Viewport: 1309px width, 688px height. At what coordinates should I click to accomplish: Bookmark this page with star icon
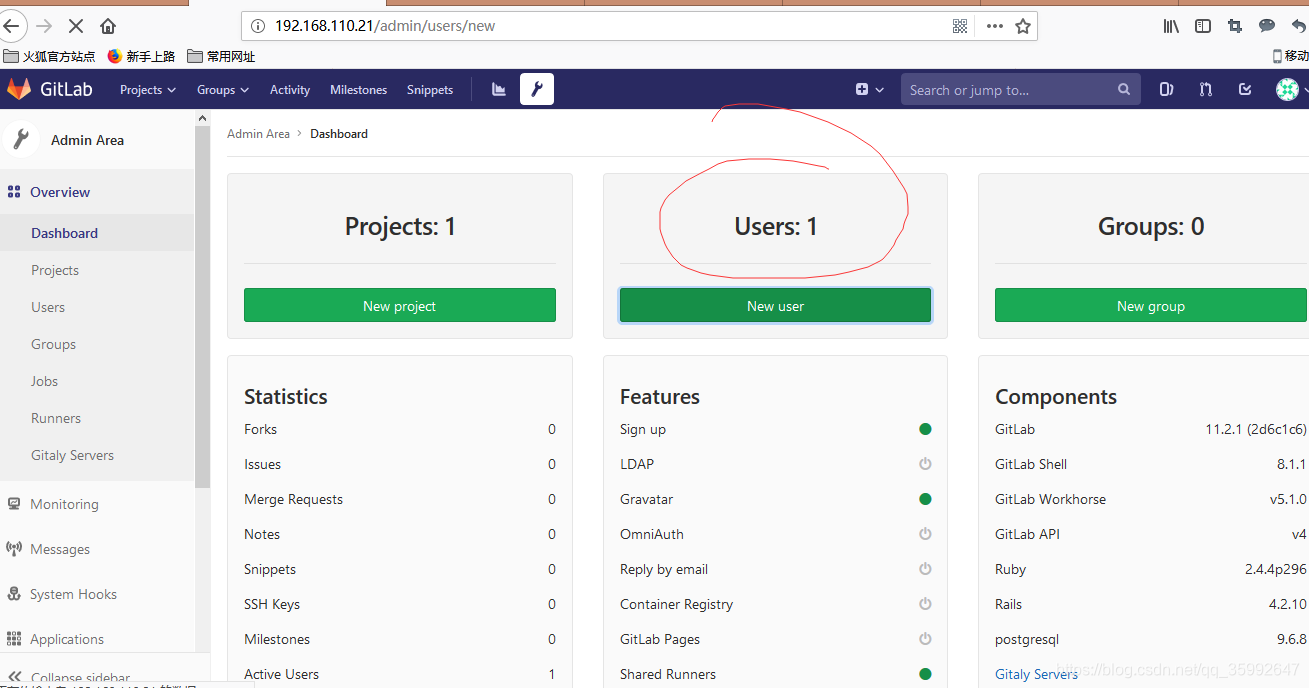pyautogui.click(x=1023, y=26)
